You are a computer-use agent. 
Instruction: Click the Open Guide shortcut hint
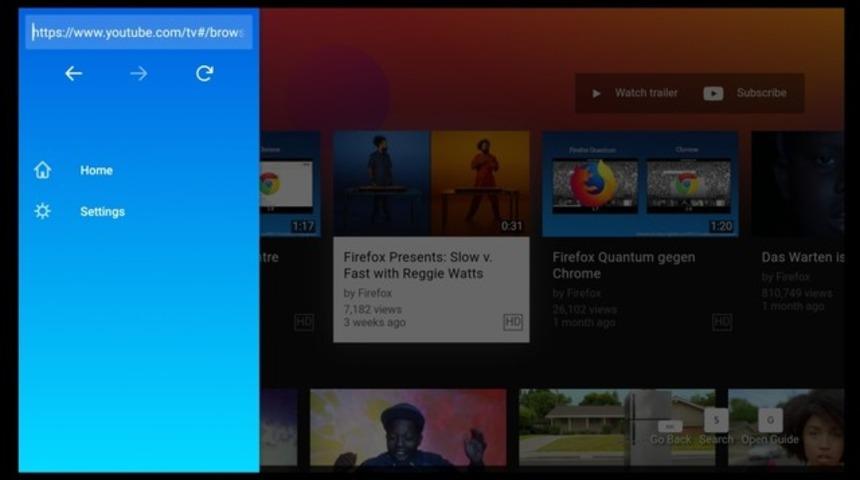pyautogui.click(x=770, y=439)
